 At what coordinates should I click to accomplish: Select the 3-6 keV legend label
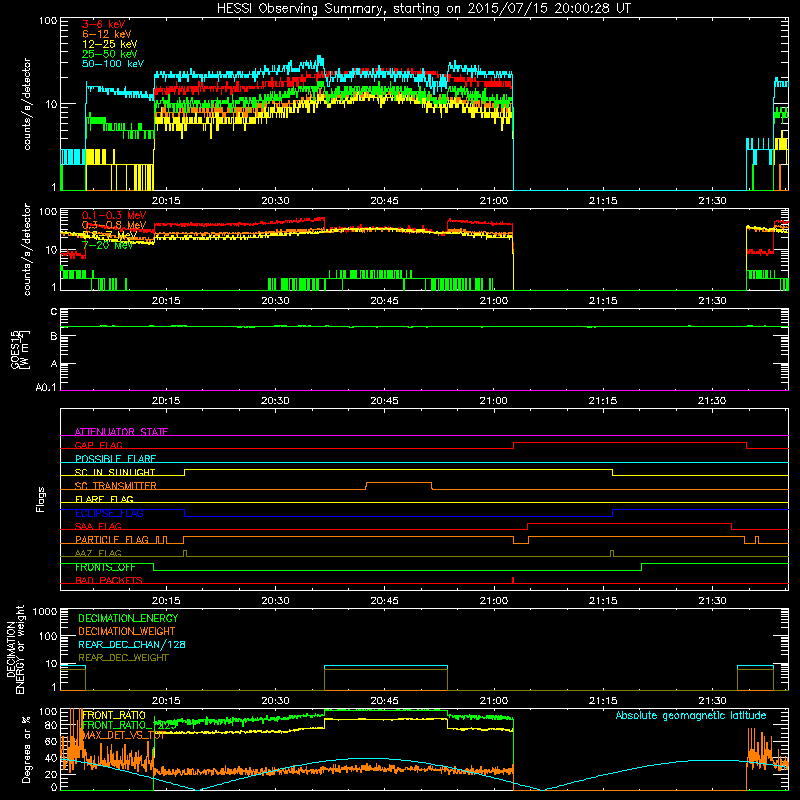(x=104, y=24)
